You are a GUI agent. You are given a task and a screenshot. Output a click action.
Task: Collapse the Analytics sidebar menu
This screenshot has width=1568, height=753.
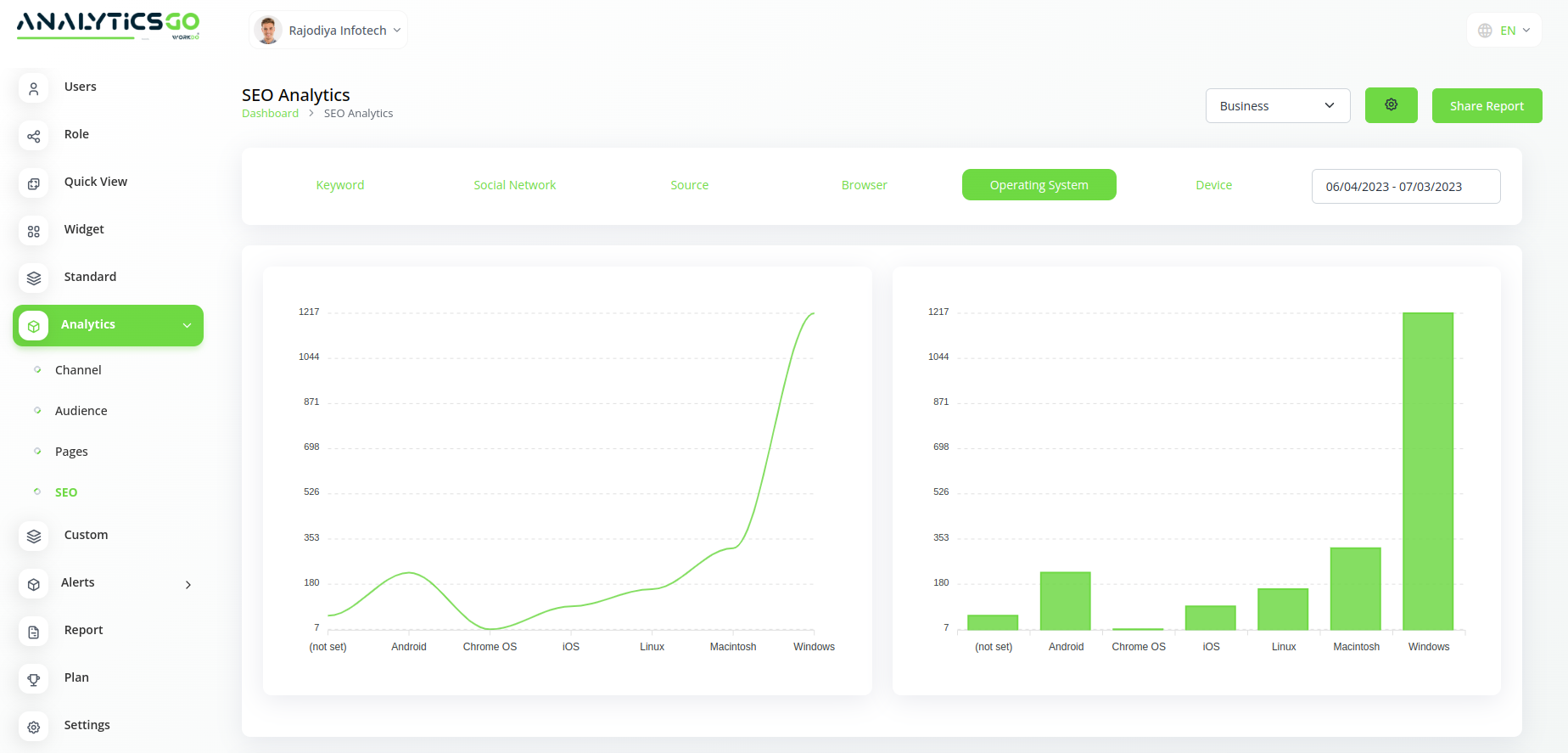(x=187, y=325)
